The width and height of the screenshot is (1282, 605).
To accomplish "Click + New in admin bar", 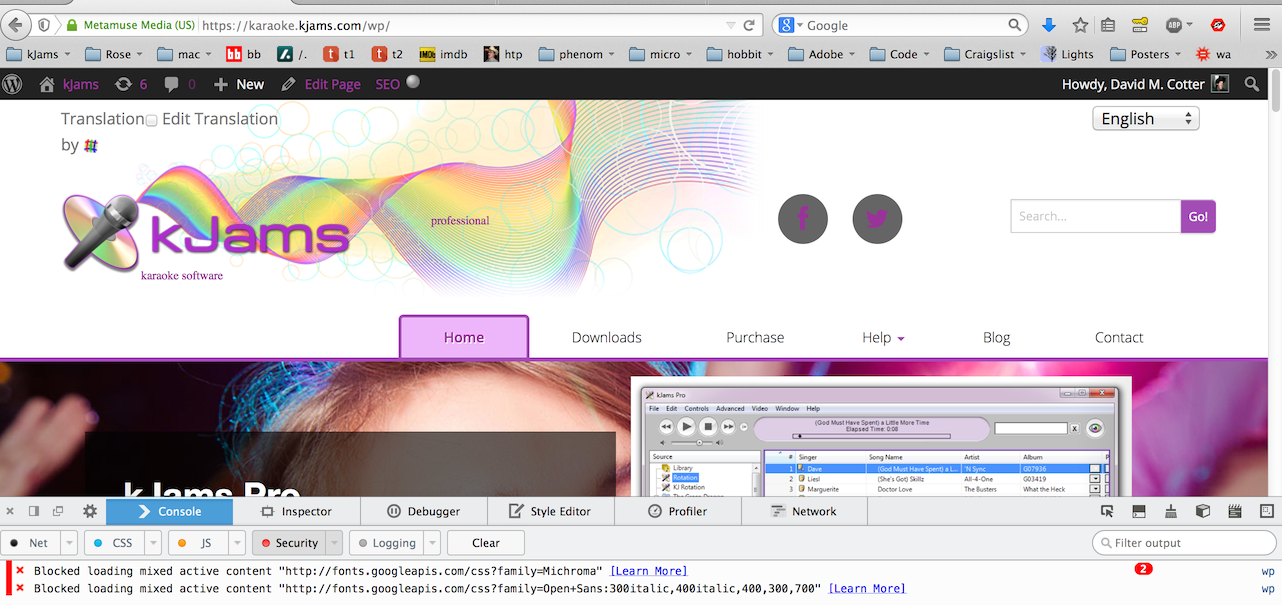I will pyautogui.click(x=239, y=84).
